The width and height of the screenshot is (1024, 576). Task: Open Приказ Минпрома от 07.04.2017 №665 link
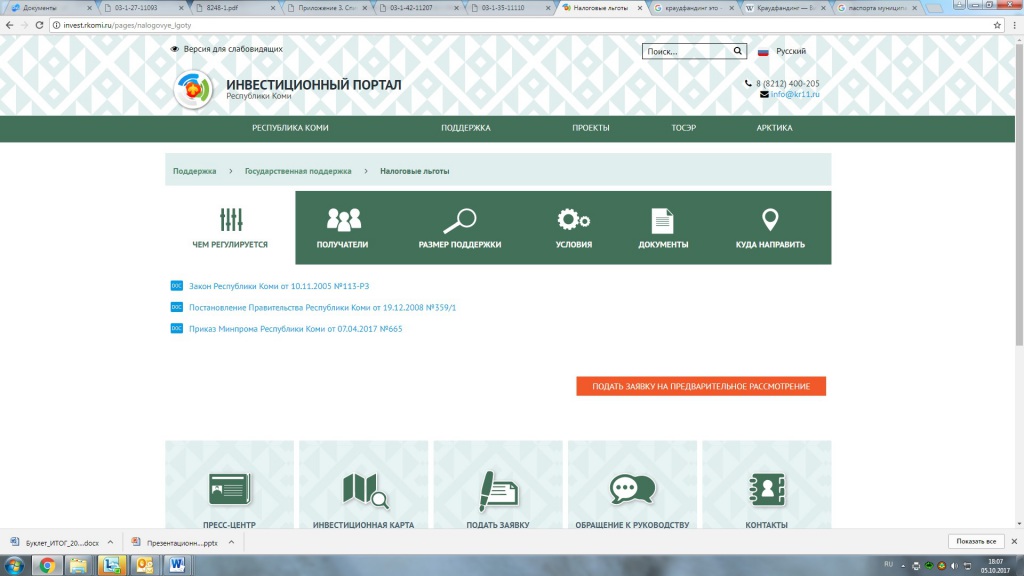pyautogui.click(x=296, y=329)
